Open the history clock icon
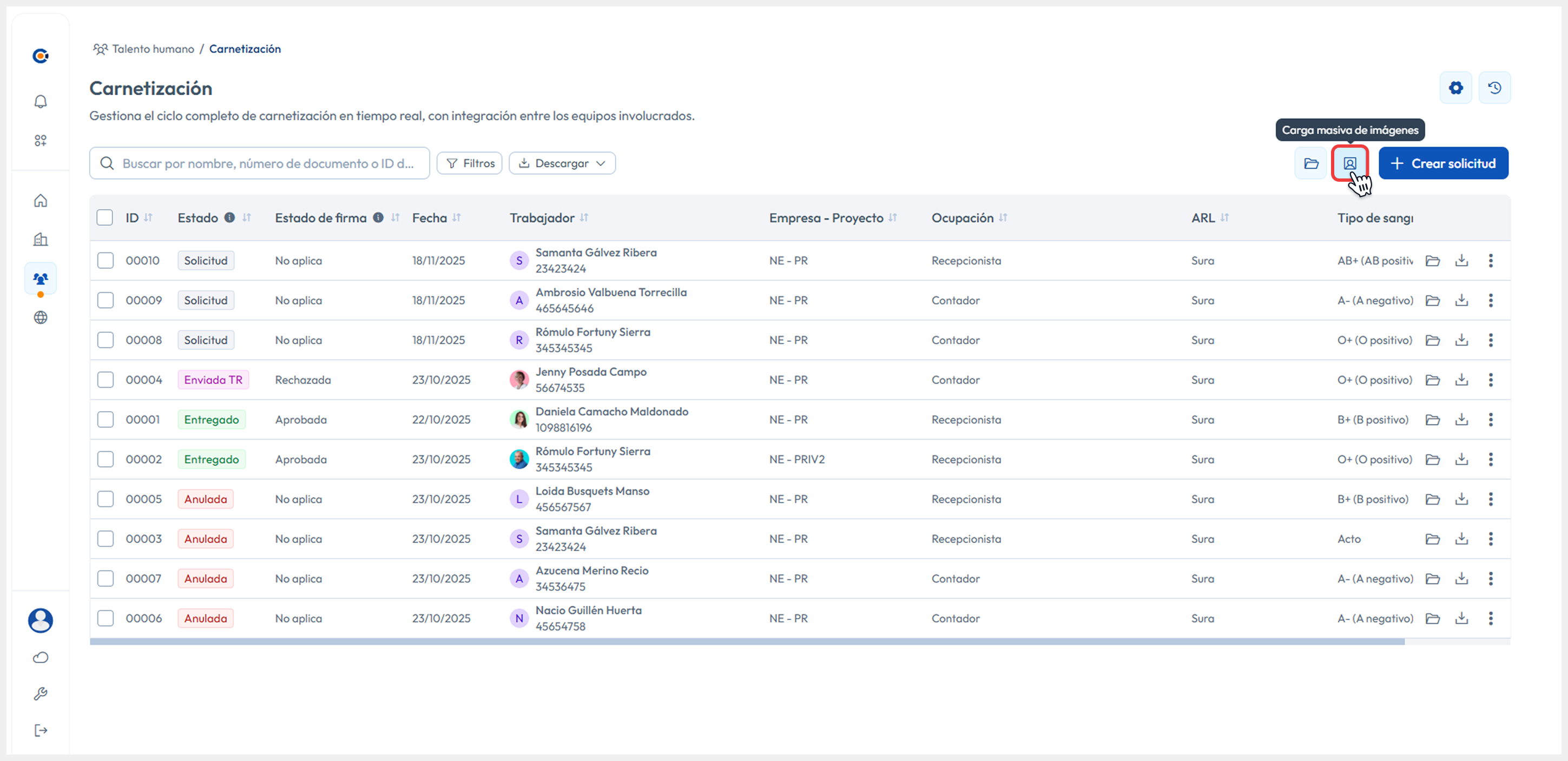Screen dimensions: 1568x761 point(1494,88)
